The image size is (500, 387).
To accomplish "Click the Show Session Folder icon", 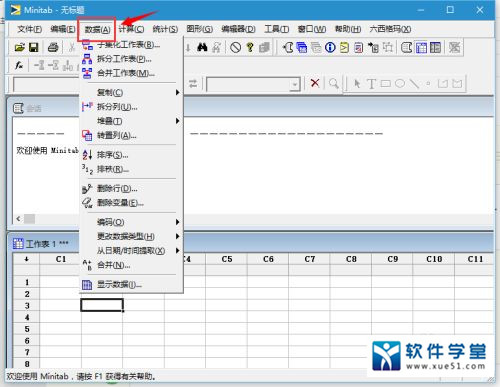I will point(288,48).
